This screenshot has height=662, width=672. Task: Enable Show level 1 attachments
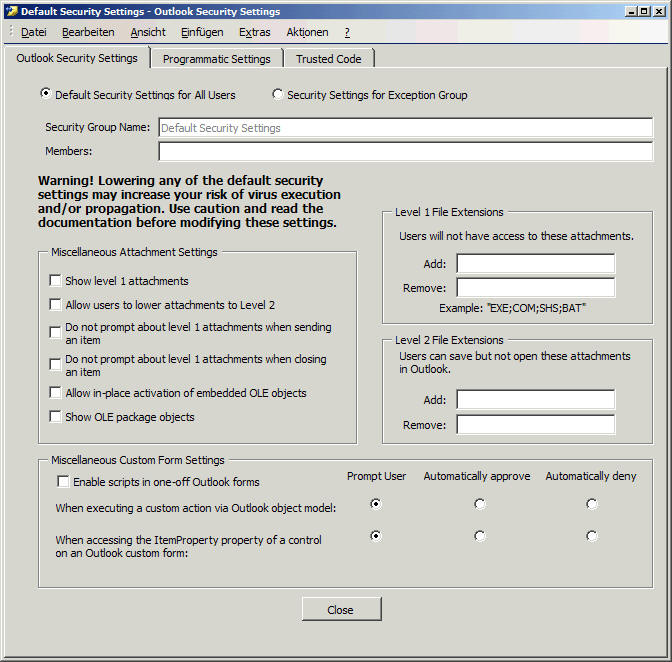[55, 281]
